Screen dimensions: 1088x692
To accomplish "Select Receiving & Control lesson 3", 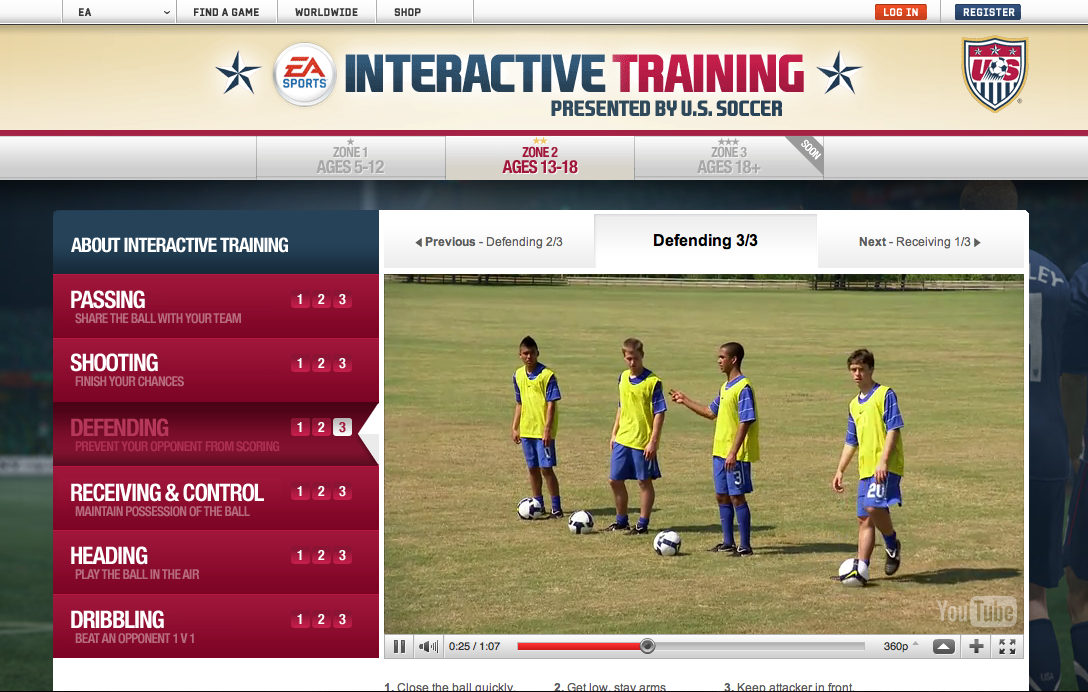I will pos(342,492).
